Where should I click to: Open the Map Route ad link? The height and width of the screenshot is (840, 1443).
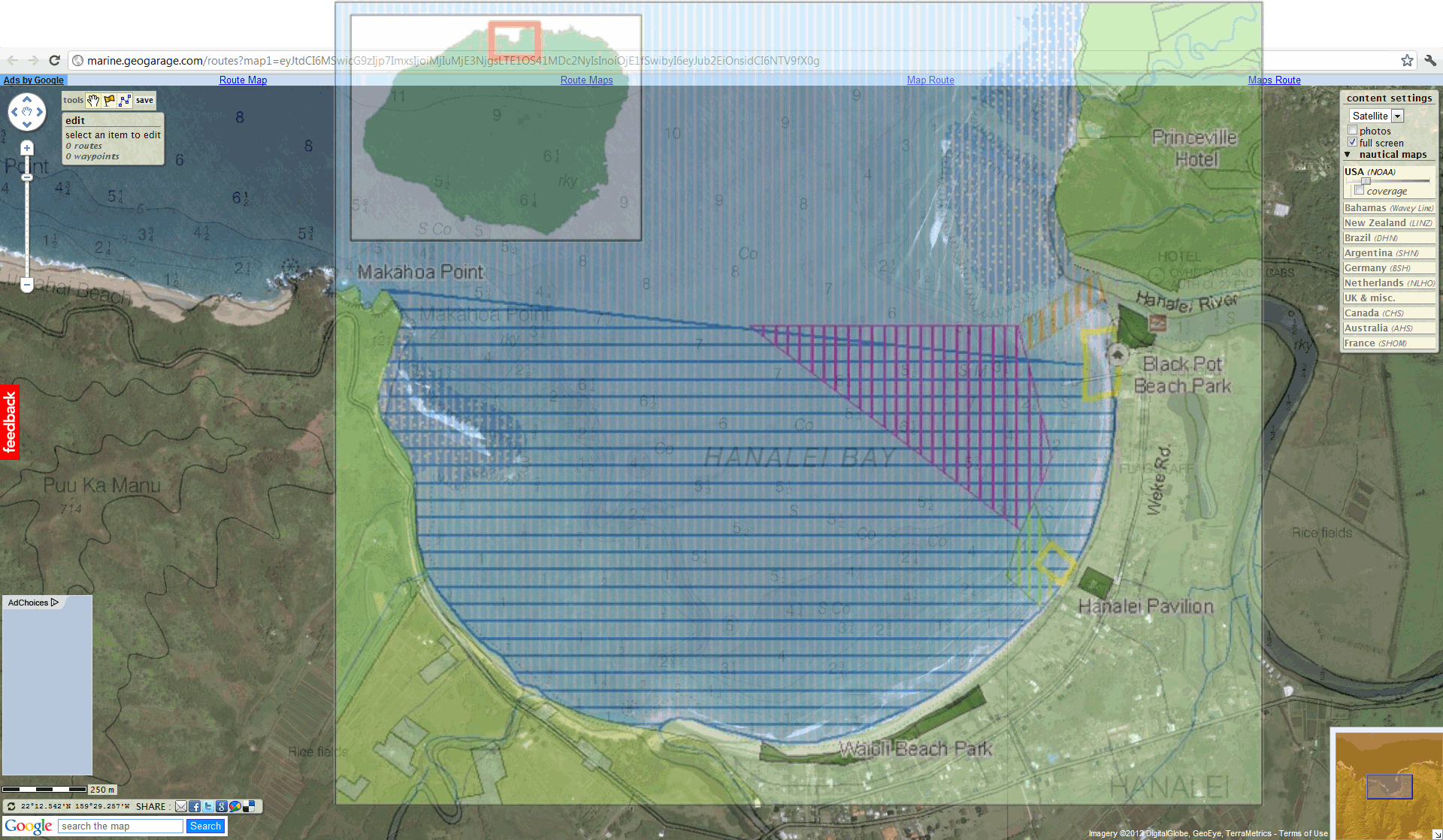[x=930, y=80]
